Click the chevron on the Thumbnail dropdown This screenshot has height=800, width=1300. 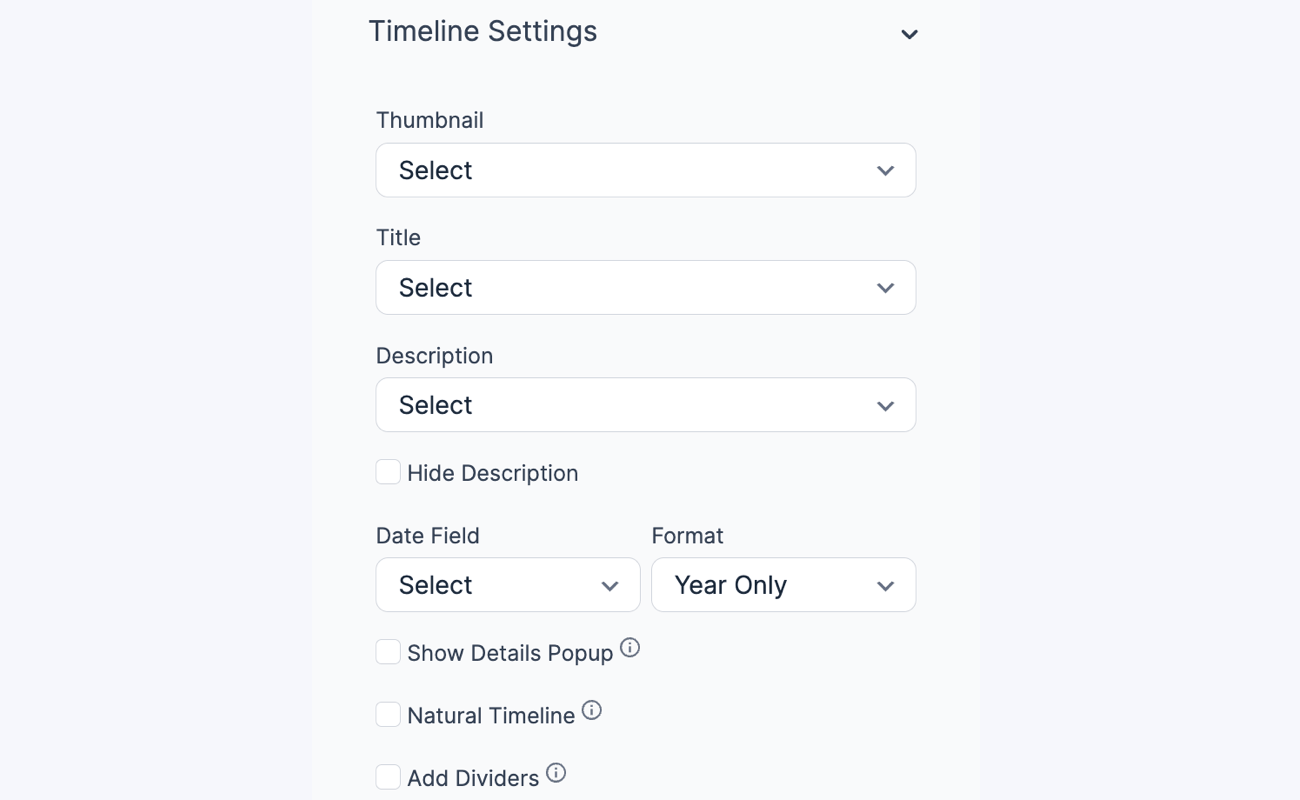point(884,170)
